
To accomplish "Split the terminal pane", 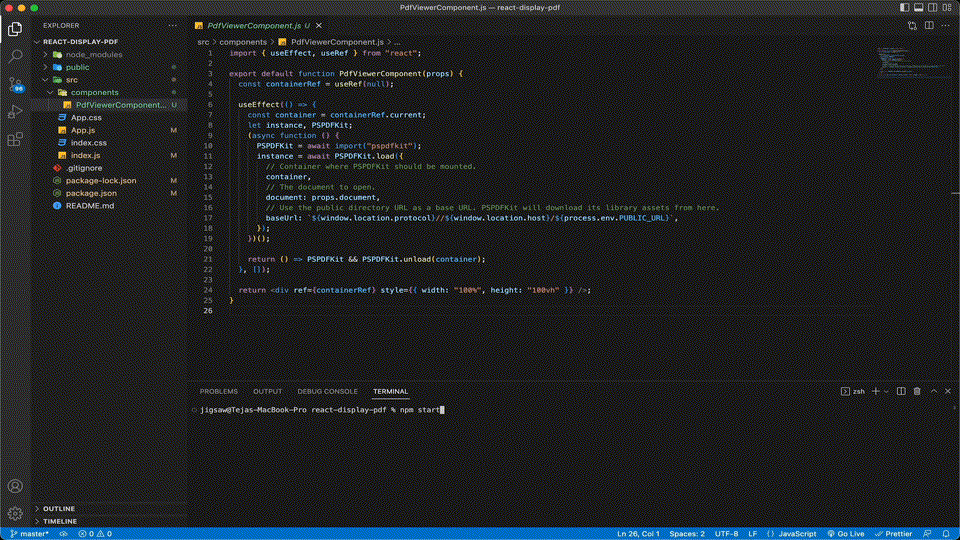I will 901,391.
